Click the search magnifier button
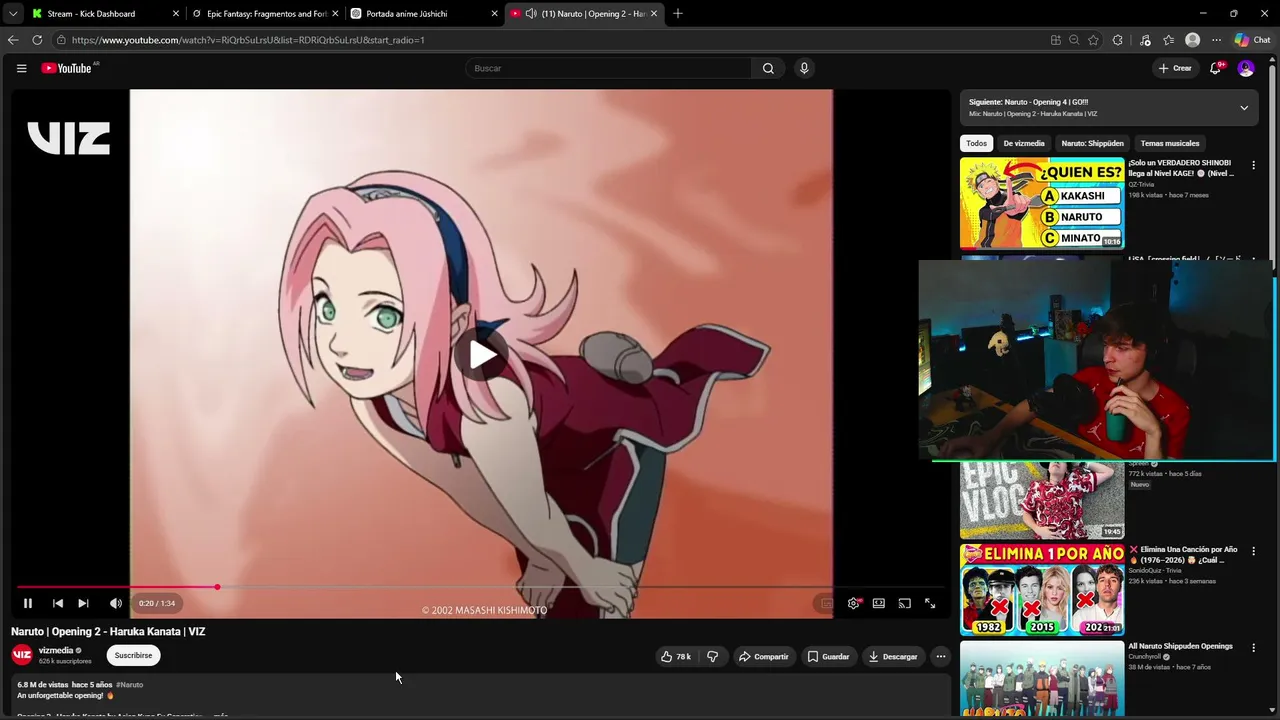 (x=768, y=68)
